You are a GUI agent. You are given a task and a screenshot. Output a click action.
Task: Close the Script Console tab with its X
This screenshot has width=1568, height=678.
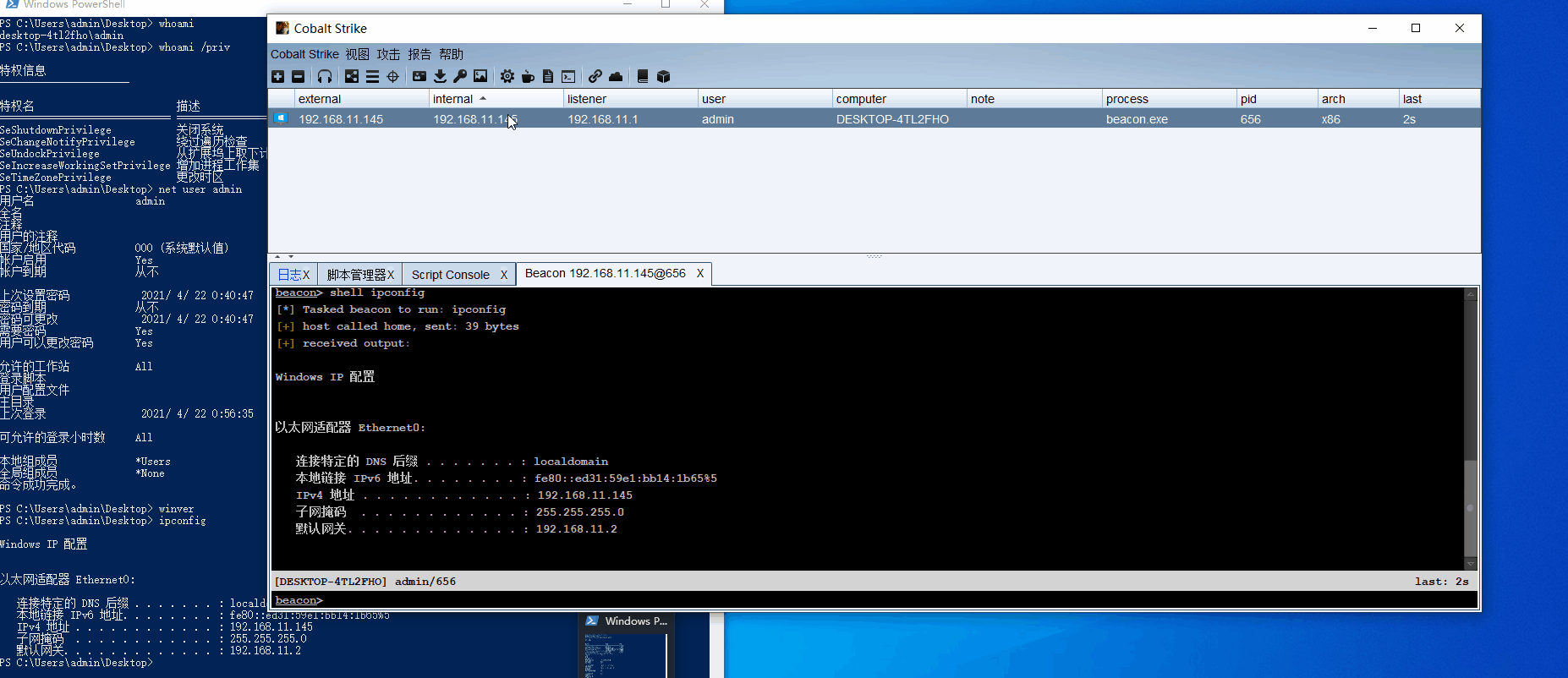(x=504, y=275)
